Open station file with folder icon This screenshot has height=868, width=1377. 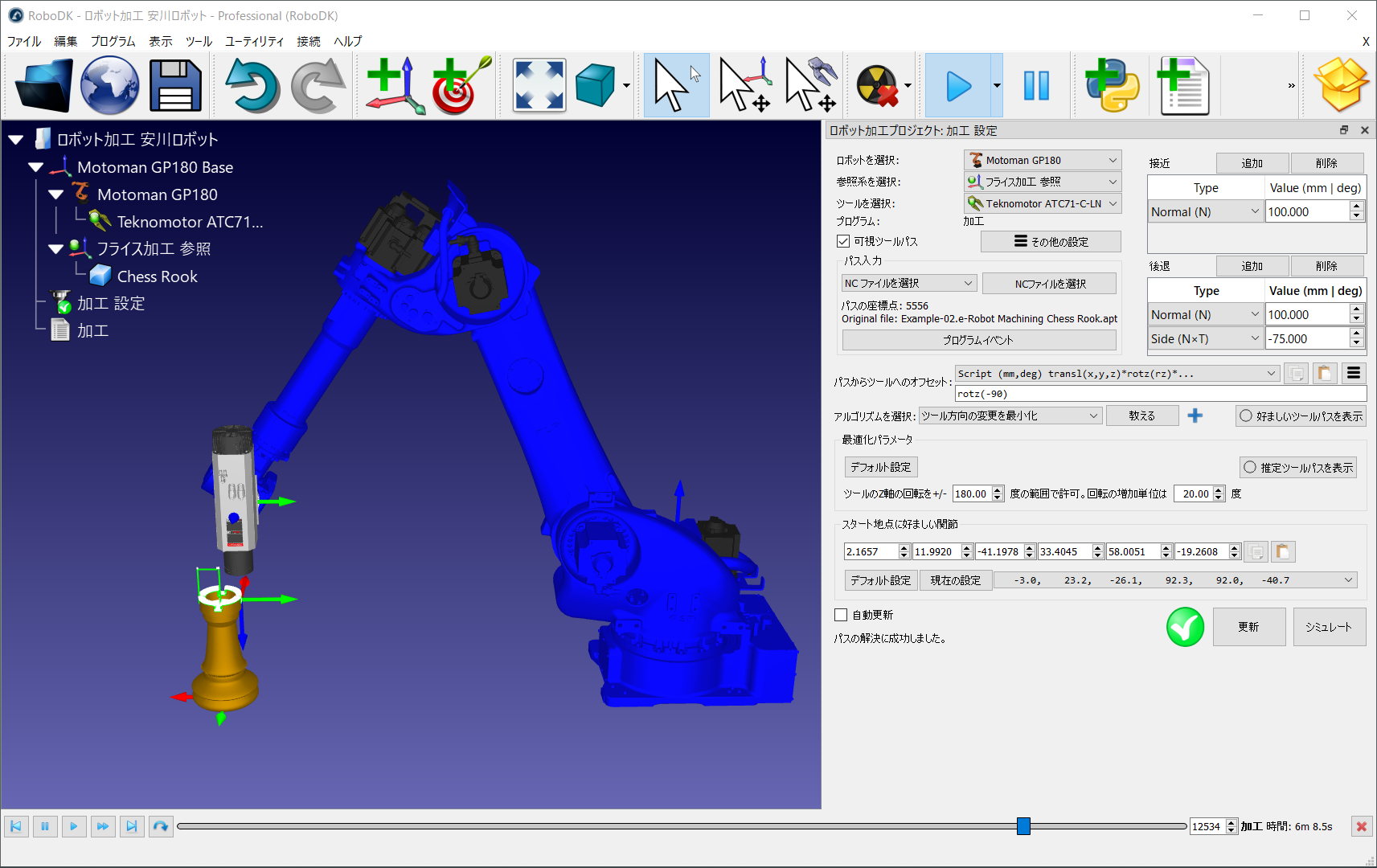pos(43,85)
